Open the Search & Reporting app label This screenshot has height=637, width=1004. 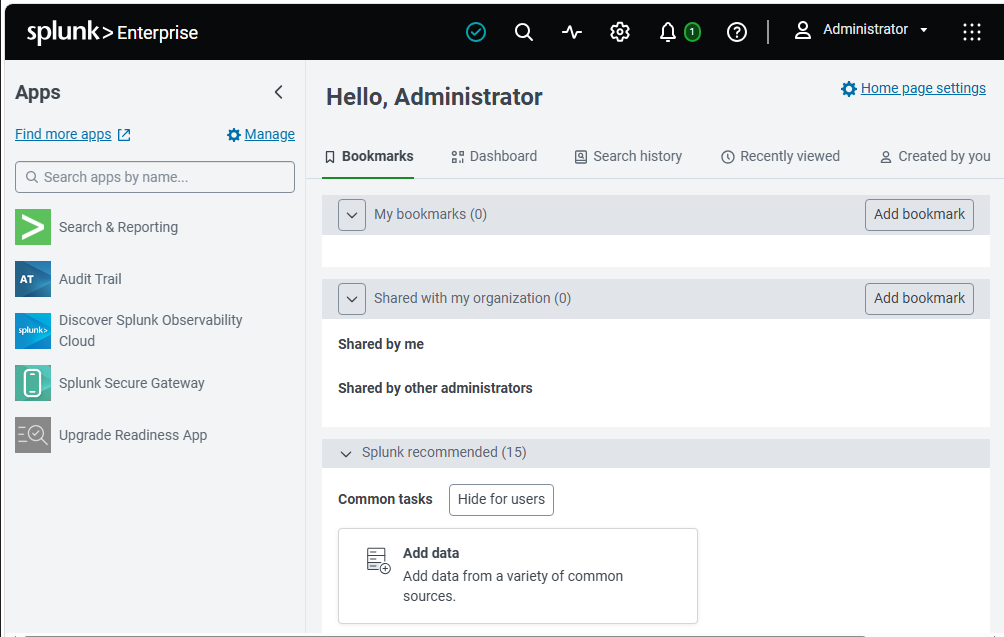pos(118,227)
